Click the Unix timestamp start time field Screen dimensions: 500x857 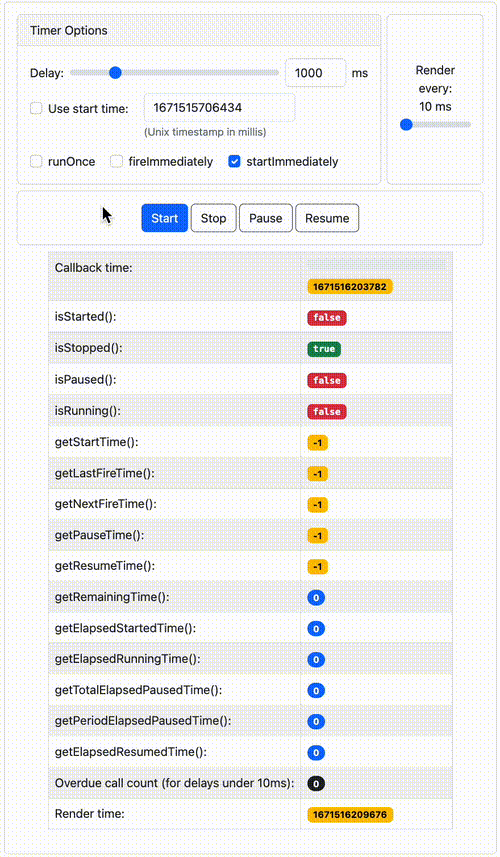[x=220, y=108]
